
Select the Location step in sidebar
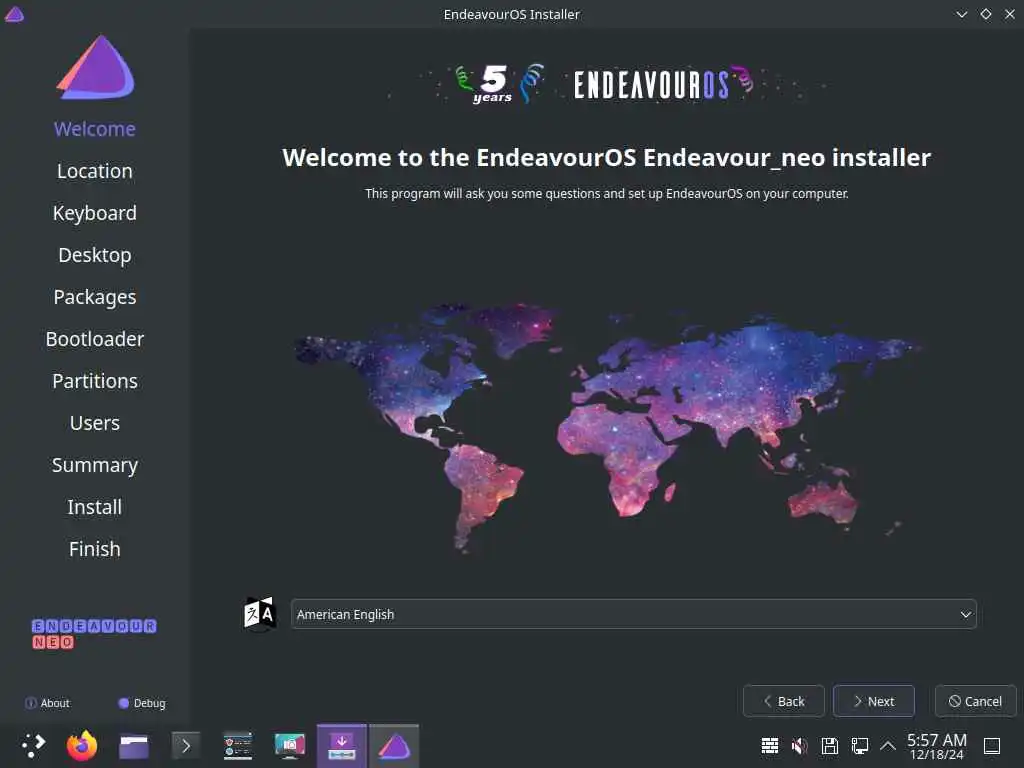[x=95, y=171]
